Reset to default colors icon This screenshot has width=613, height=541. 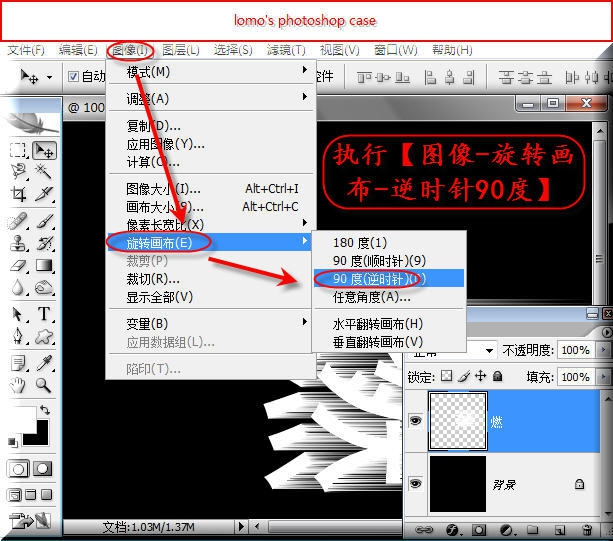(x=13, y=442)
